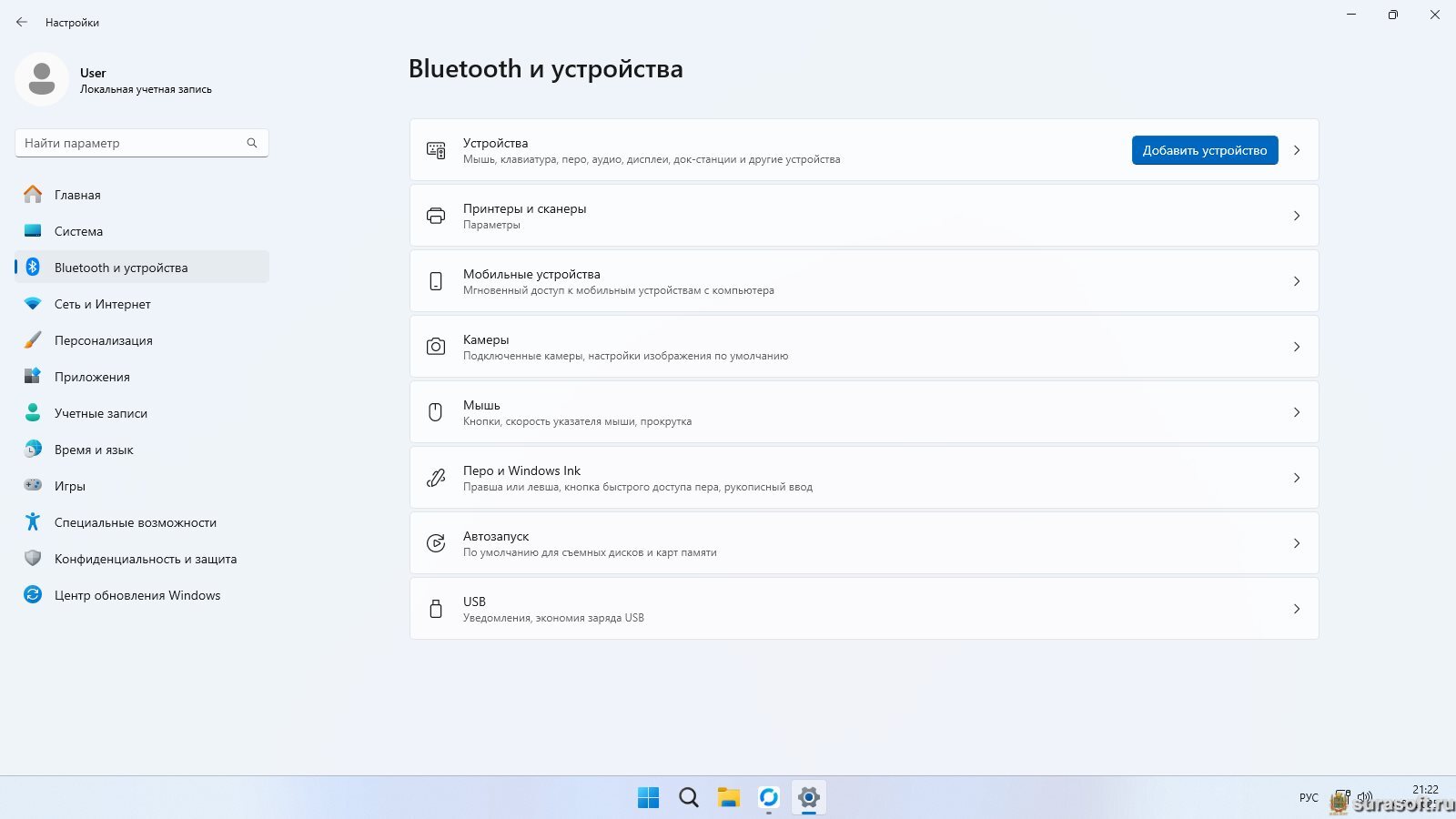The image size is (1456, 819).
Task: Select the mouse icon for Мышь
Action: (436, 412)
